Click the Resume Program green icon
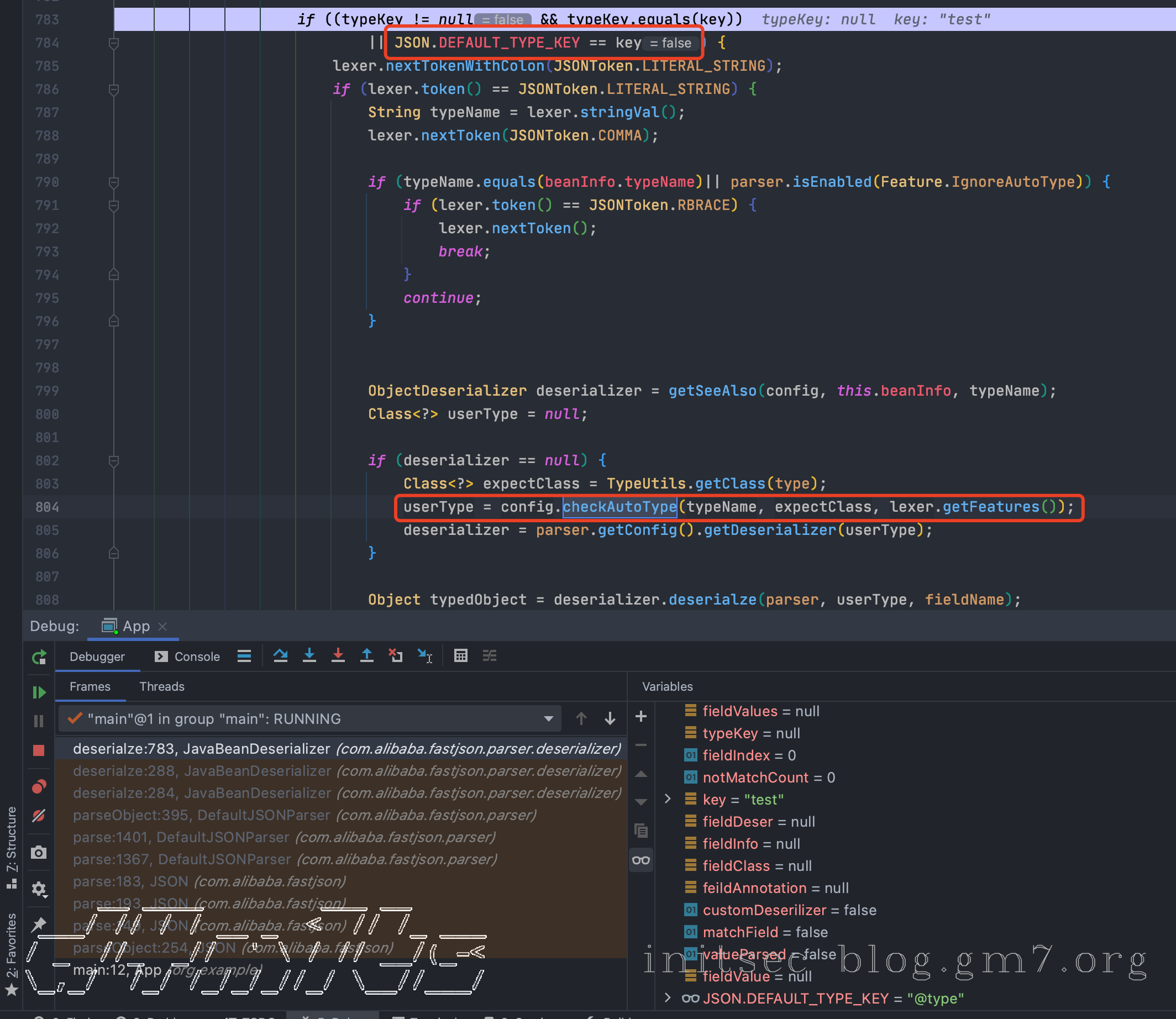Screen dimensions: 1176x1019 39,692
